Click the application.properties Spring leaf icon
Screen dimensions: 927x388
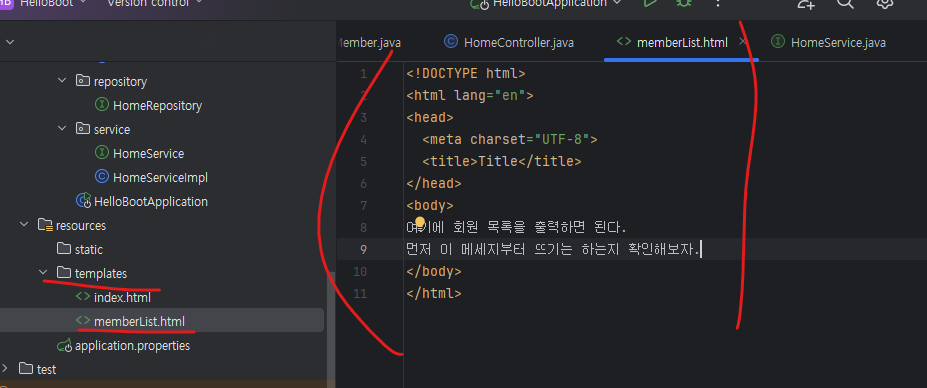pyautogui.click(x=63, y=345)
